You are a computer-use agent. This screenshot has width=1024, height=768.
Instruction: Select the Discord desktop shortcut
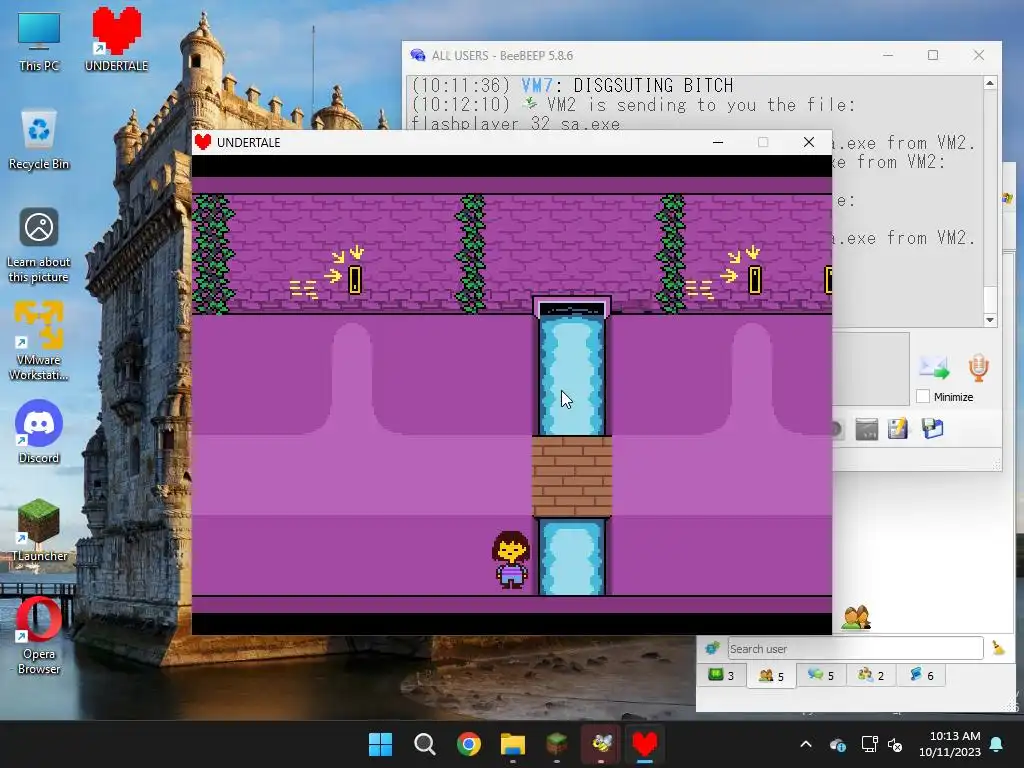tap(39, 432)
